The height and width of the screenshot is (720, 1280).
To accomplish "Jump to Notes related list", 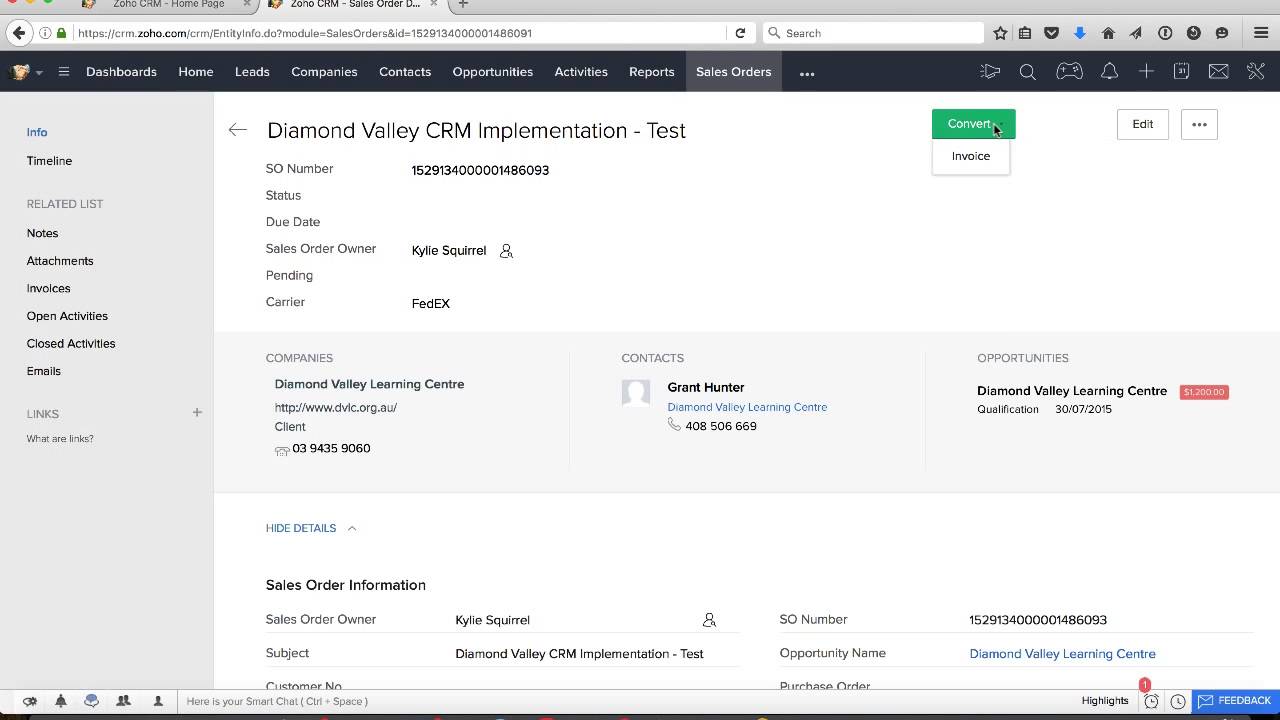I will [x=42, y=233].
